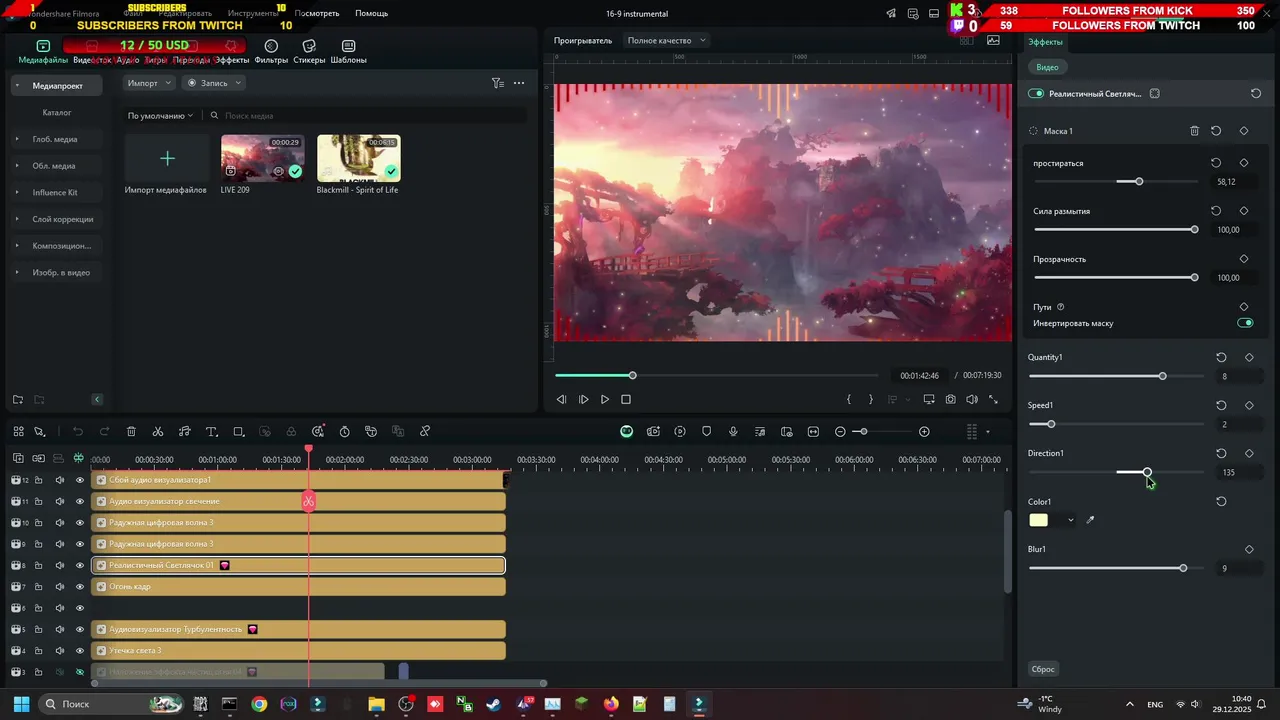Click the Quantity1 slider handle
This screenshot has height=720, width=1280.
(1162, 376)
